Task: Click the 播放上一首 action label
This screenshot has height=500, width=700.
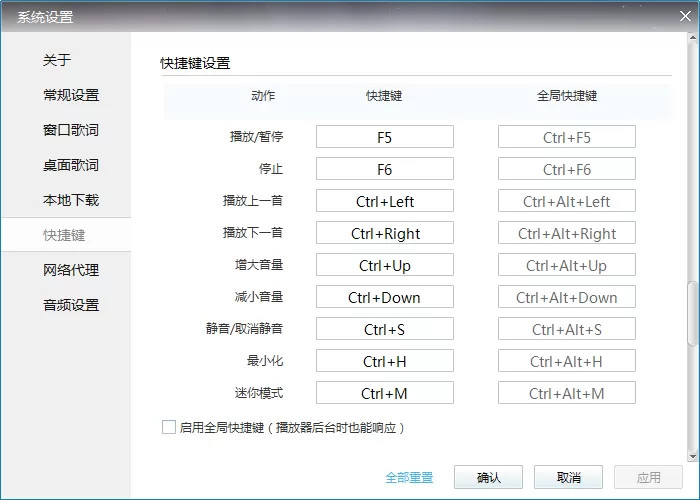Action: click(x=253, y=201)
